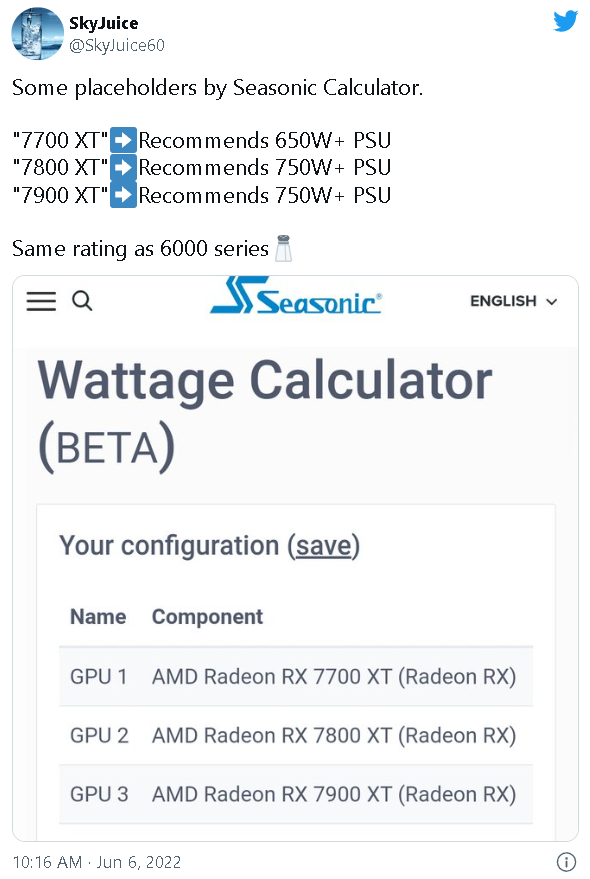
Task: Click the Component column header
Action: click(207, 617)
